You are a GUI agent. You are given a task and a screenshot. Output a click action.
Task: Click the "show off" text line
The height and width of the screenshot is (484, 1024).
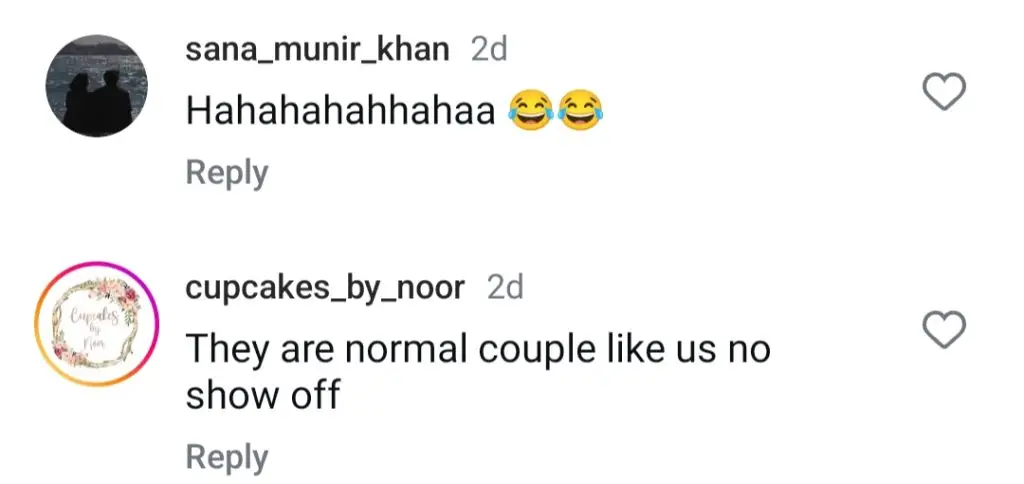coord(263,395)
